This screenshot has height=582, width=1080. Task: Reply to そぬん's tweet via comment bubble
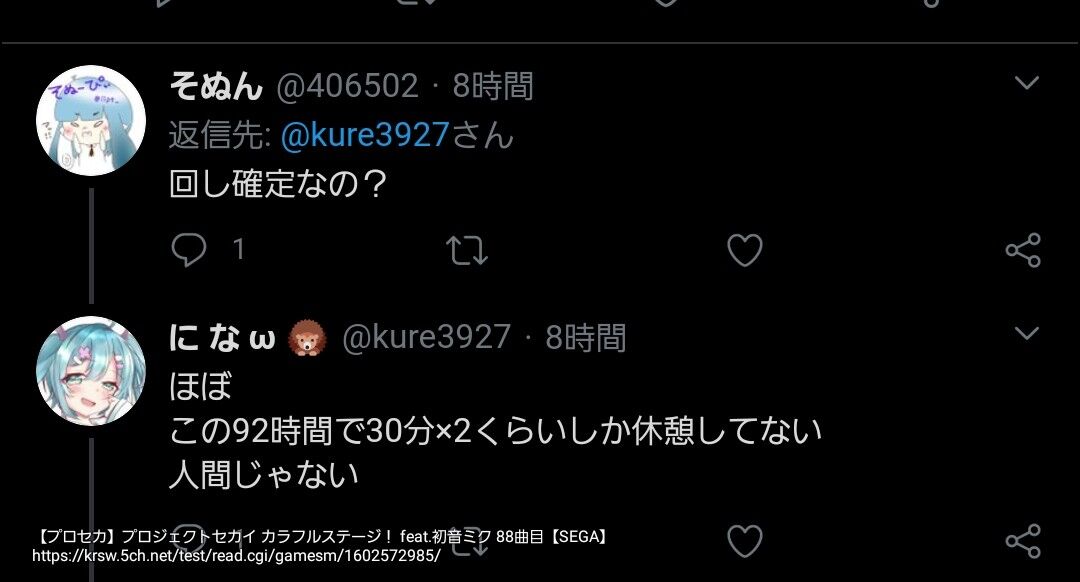click(189, 249)
